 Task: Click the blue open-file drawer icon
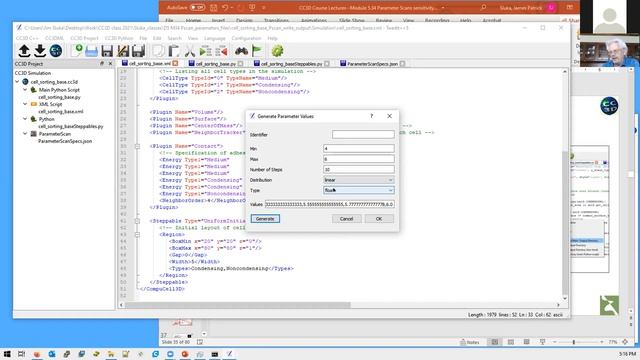91,51
